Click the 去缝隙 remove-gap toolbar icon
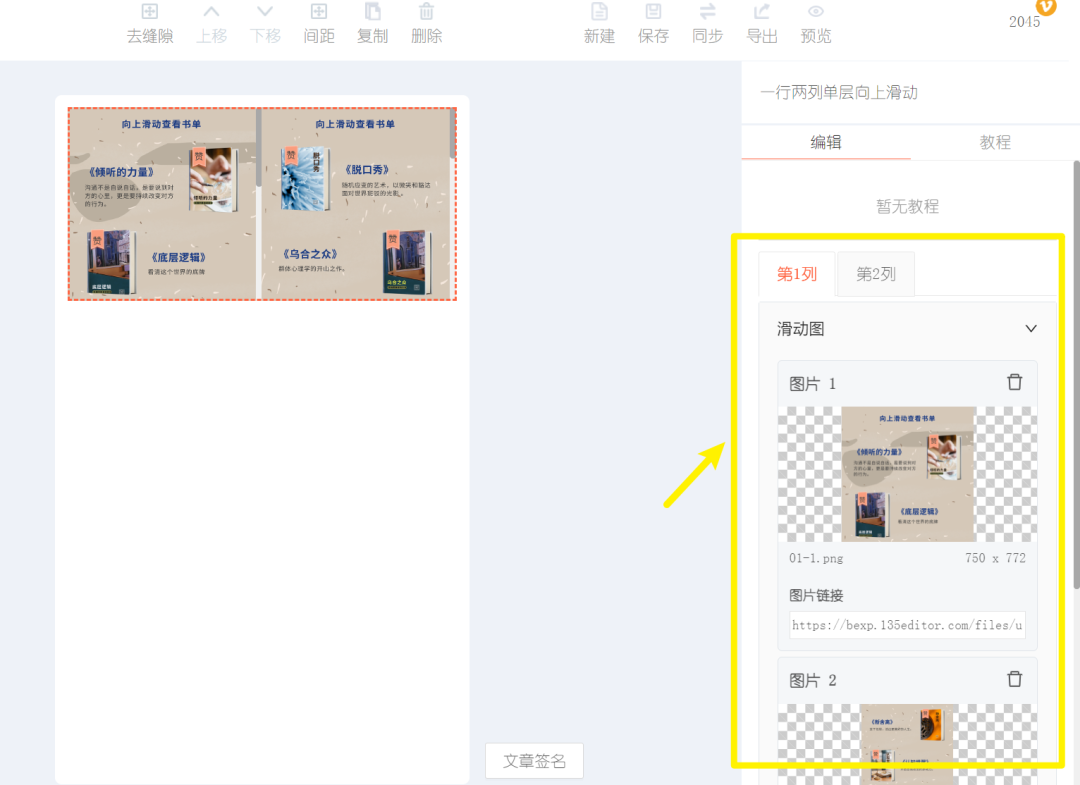Screen dimensions: 1080x785 pos(149,12)
